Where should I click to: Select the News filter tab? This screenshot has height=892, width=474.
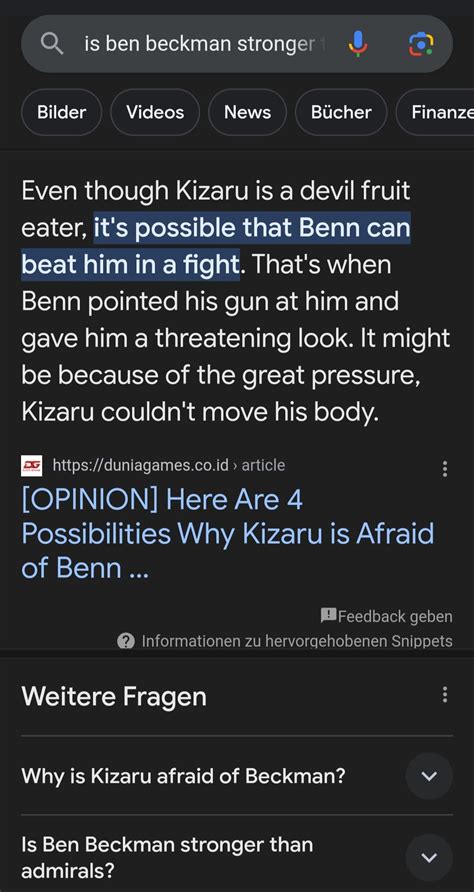click(248, 112)
